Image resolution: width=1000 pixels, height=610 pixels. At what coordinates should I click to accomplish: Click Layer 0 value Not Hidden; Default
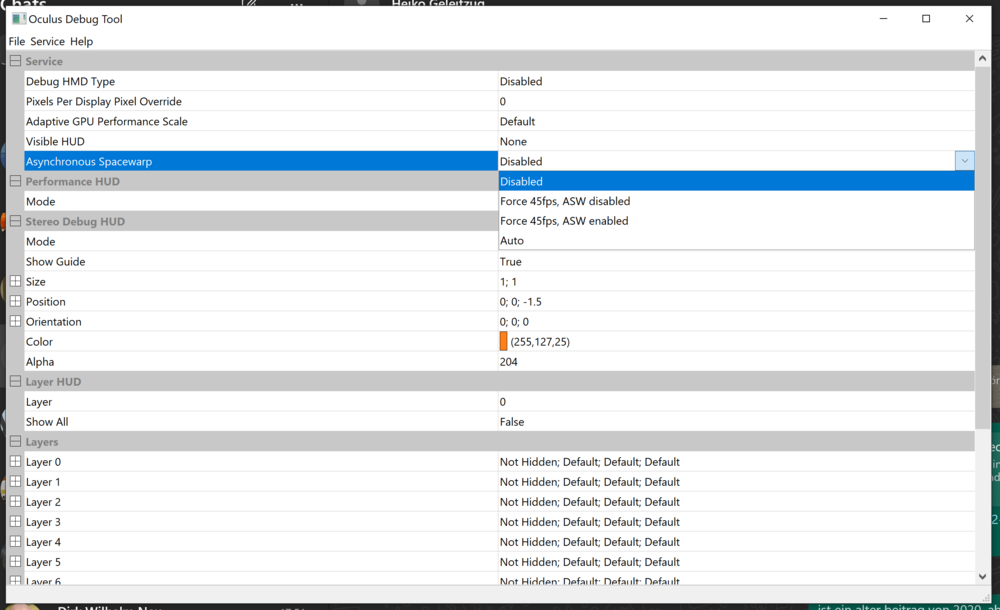tap(590, 462)
